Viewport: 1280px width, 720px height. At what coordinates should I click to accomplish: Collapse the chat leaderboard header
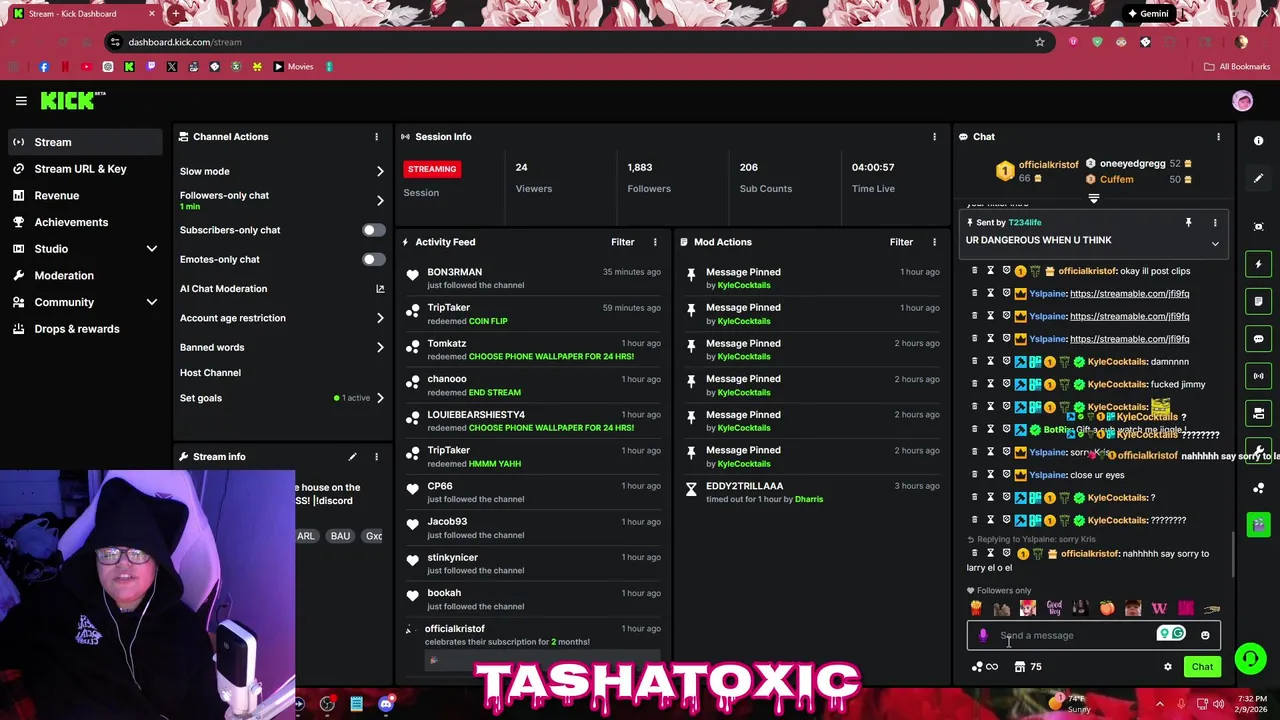tap(1093, 199)
